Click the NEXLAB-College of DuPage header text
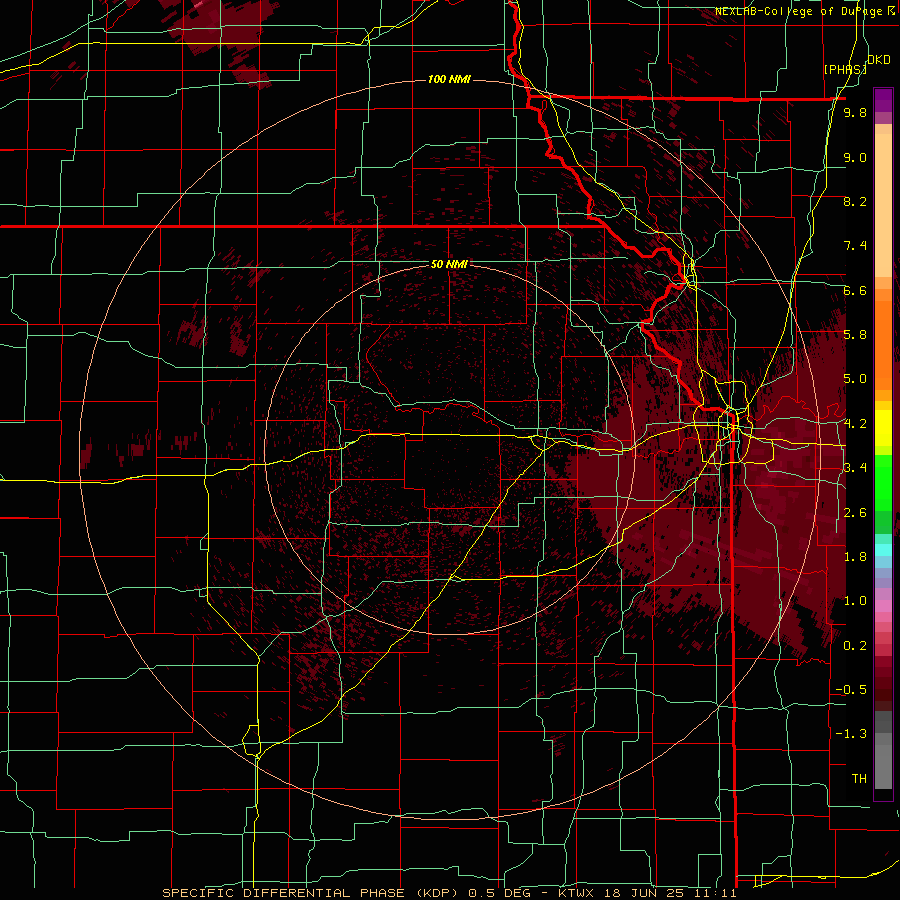 pos(804,11)
